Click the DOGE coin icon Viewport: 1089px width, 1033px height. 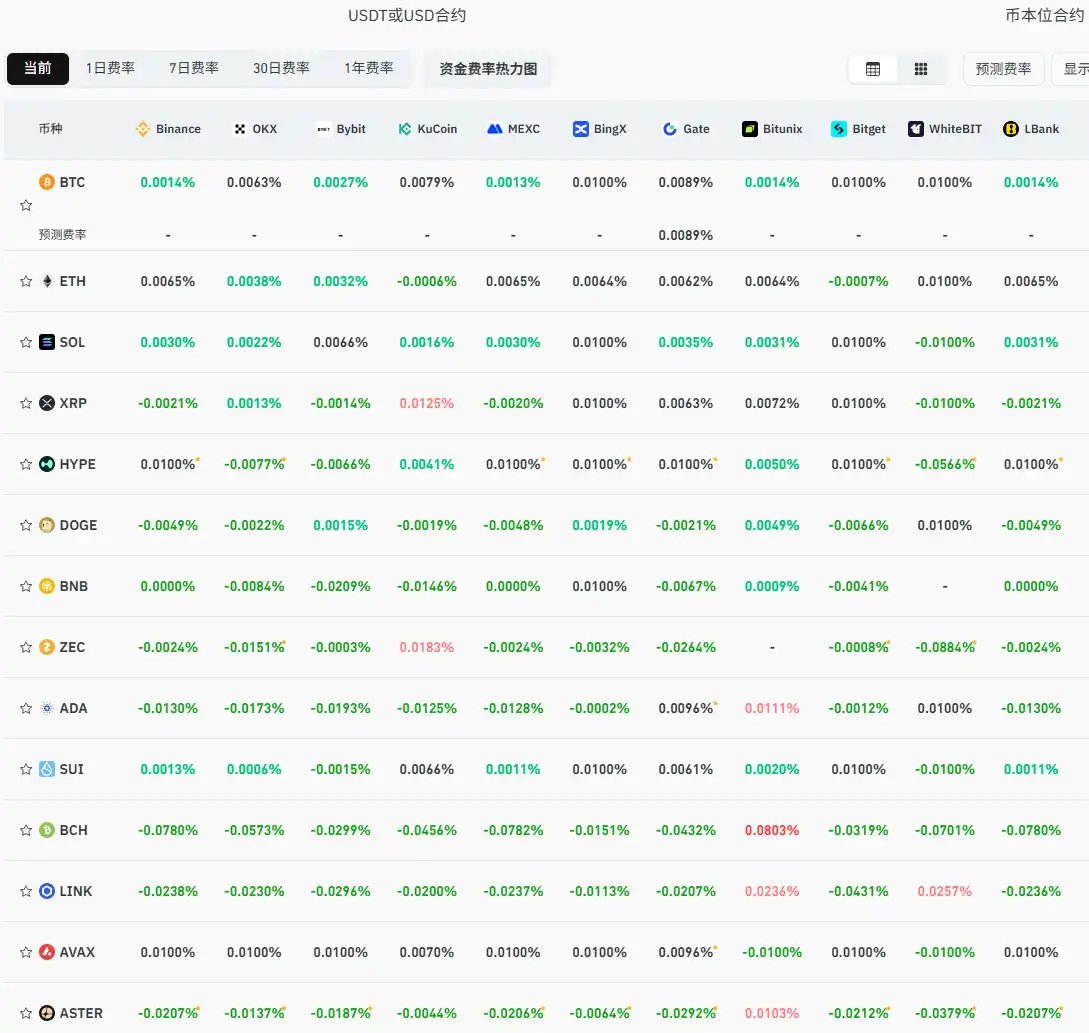(47, 525)
